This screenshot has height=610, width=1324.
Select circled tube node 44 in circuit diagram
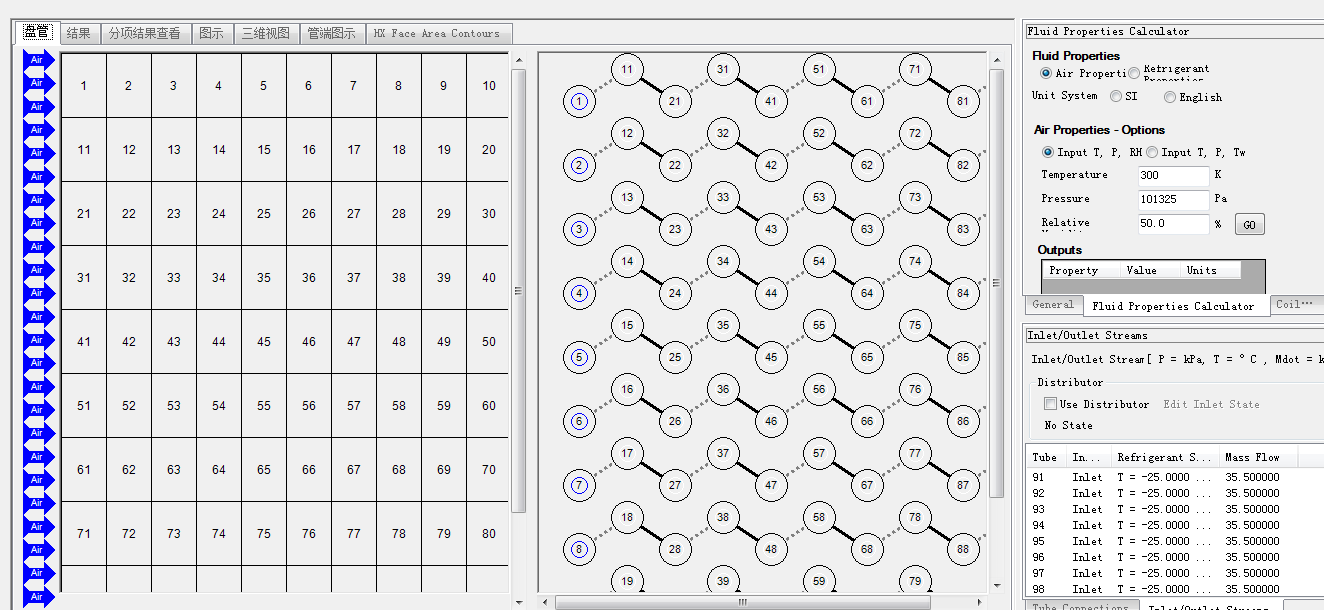[x=771, y=293]
